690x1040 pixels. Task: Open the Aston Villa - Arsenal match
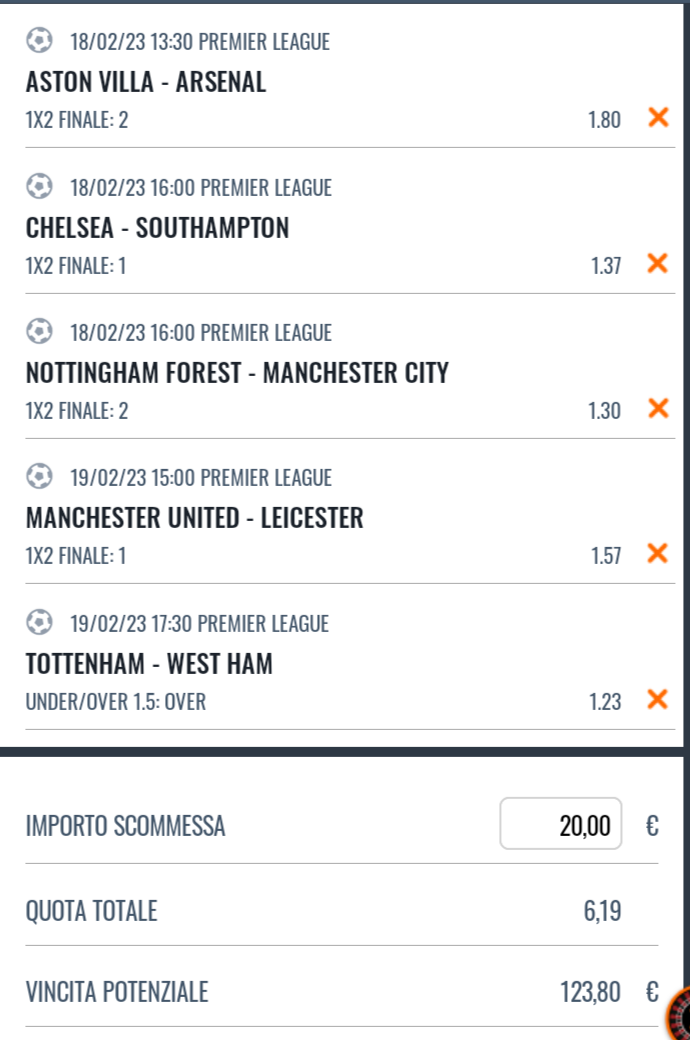click(x=146, y=83)
